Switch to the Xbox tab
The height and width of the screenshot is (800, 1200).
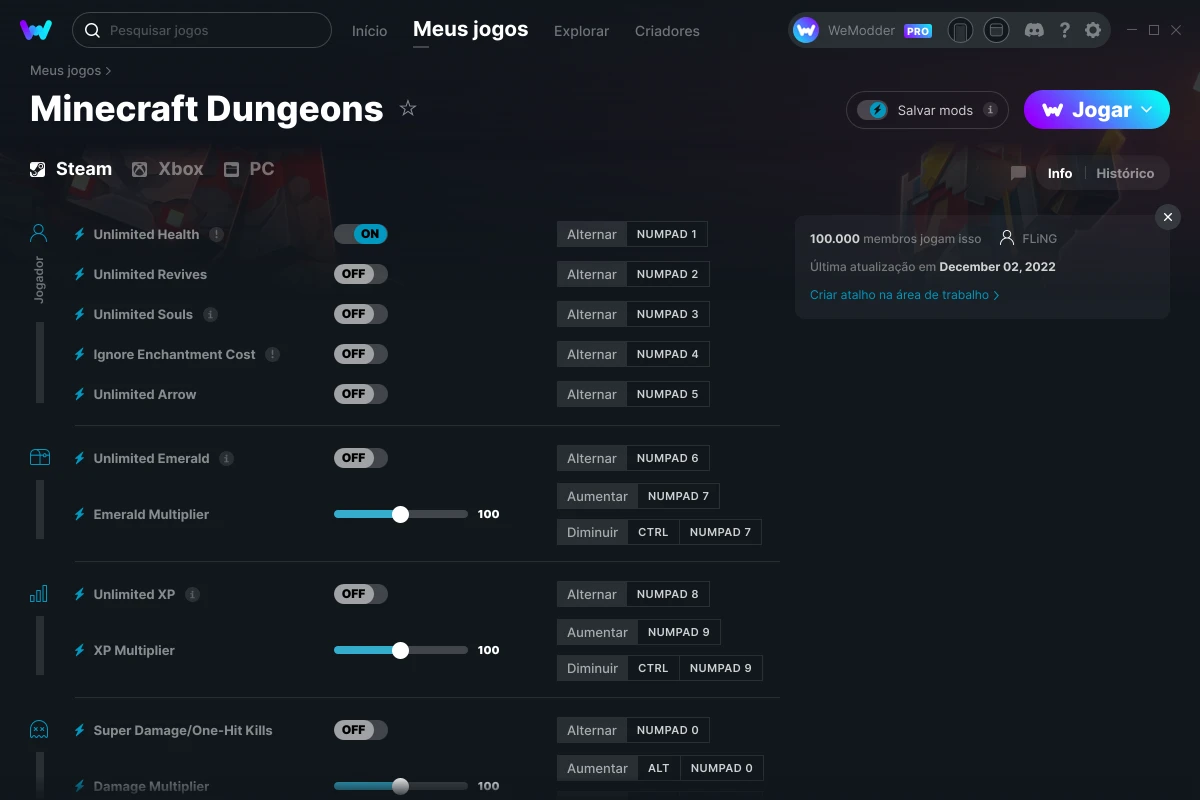[x=168, y=168]
